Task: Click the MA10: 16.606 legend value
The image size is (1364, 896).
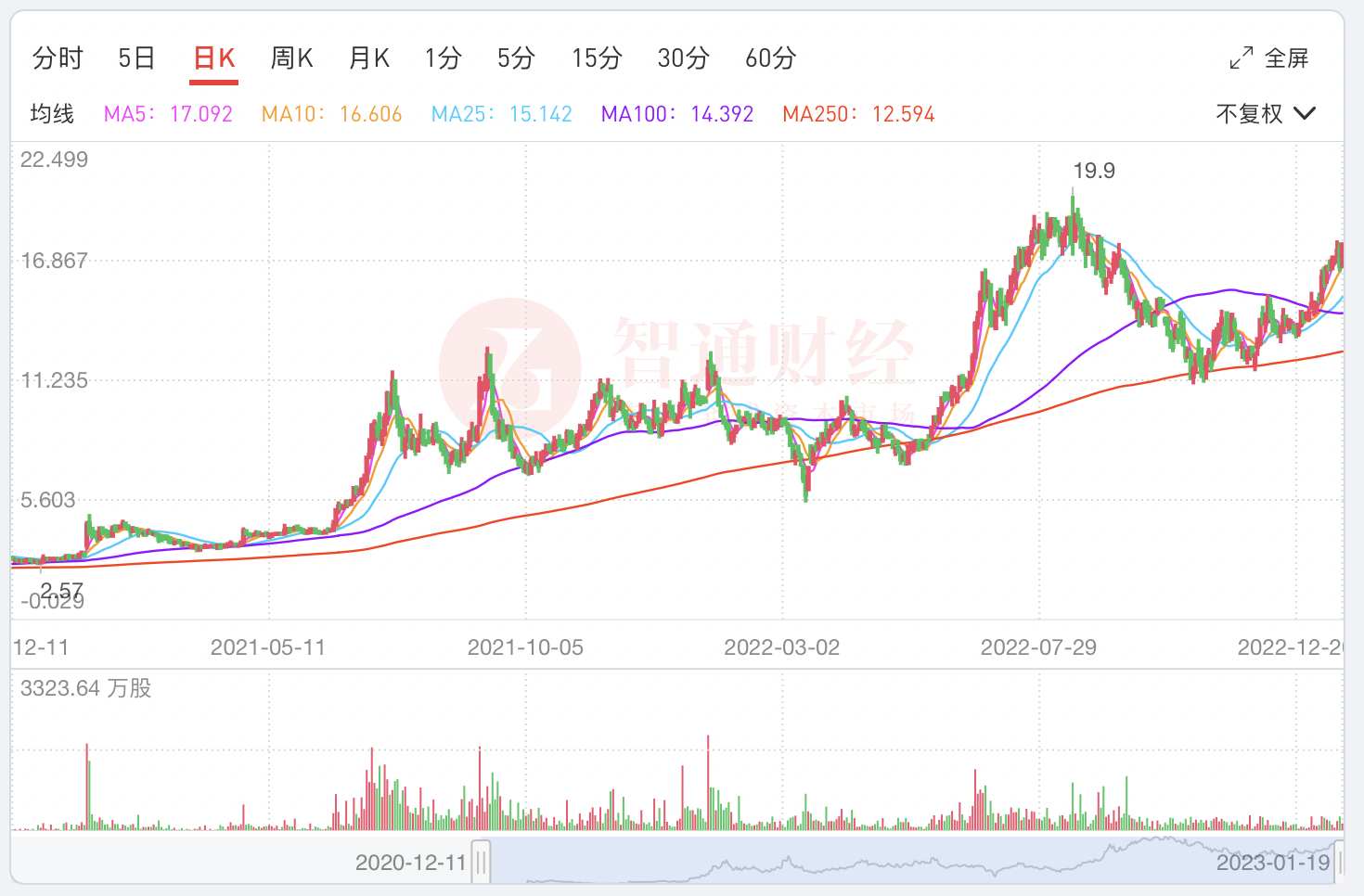Action: pos(331,114)
